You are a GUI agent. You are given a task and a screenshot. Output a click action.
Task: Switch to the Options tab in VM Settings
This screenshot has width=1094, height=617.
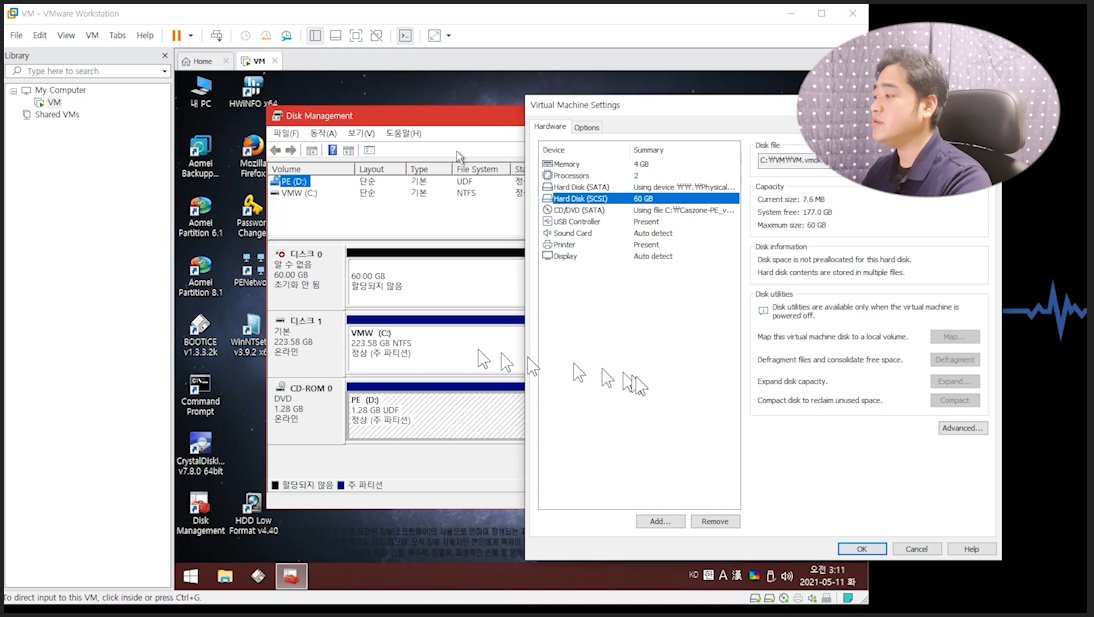pyautogui.click(x=586, y=128)
